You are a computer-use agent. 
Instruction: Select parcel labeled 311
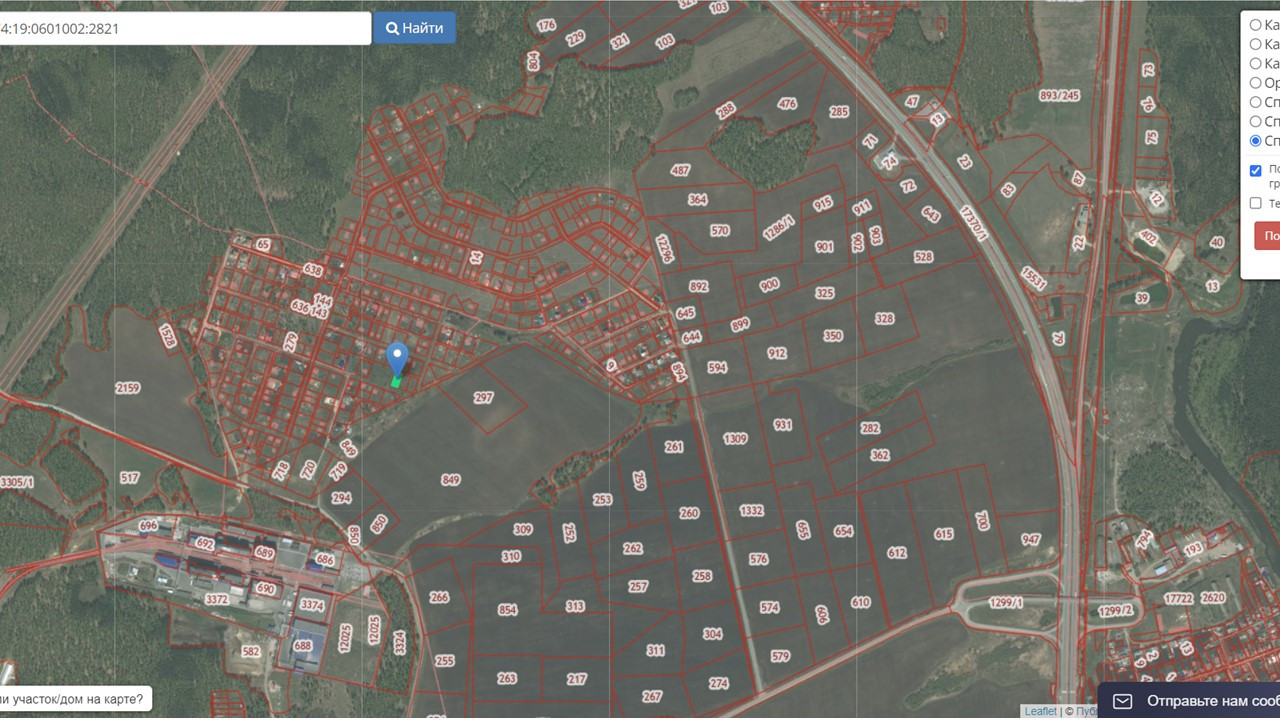pyautogui.click(x=655, y=651)
